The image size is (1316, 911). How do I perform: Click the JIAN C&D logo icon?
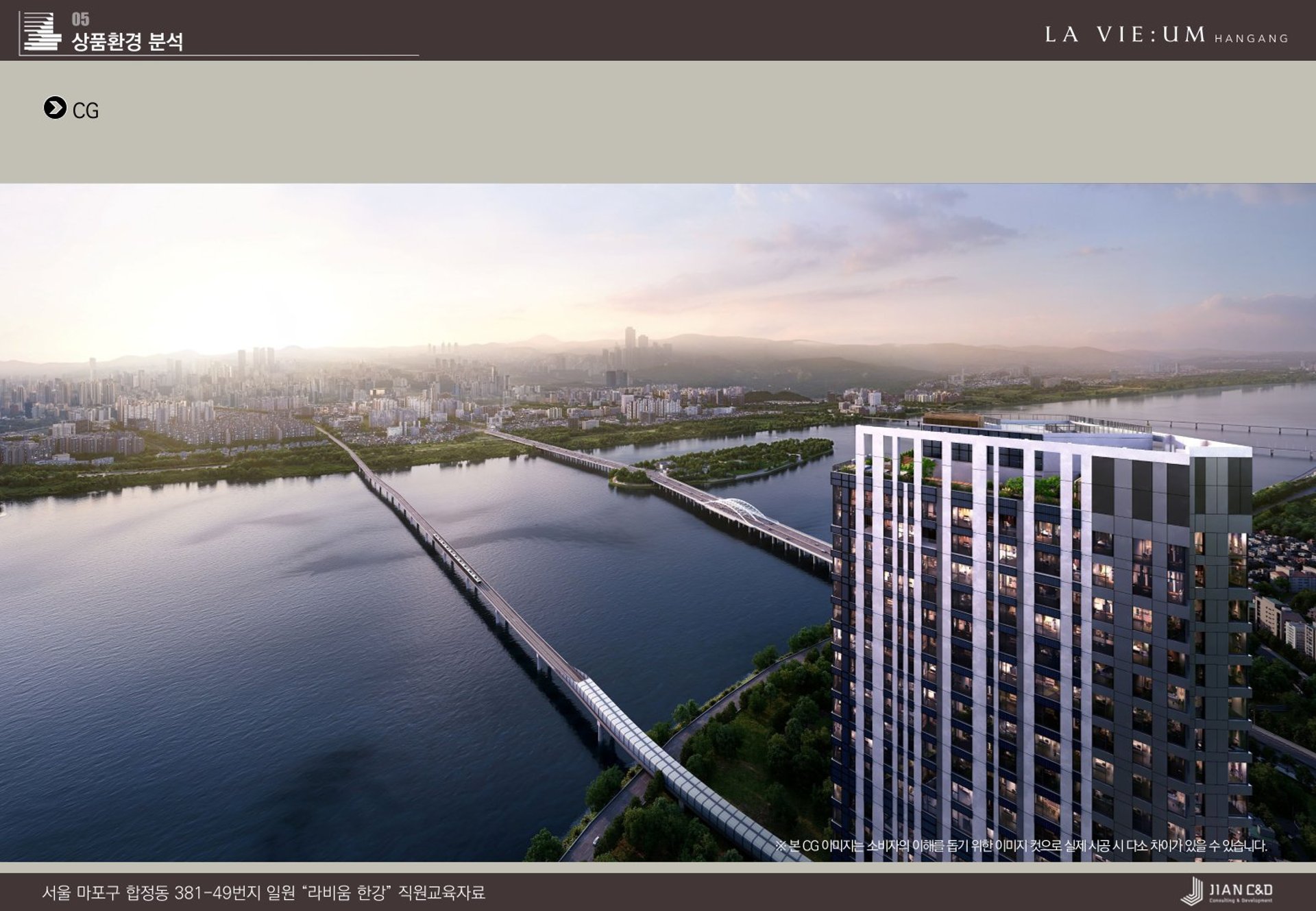(x=1193, y=891)
